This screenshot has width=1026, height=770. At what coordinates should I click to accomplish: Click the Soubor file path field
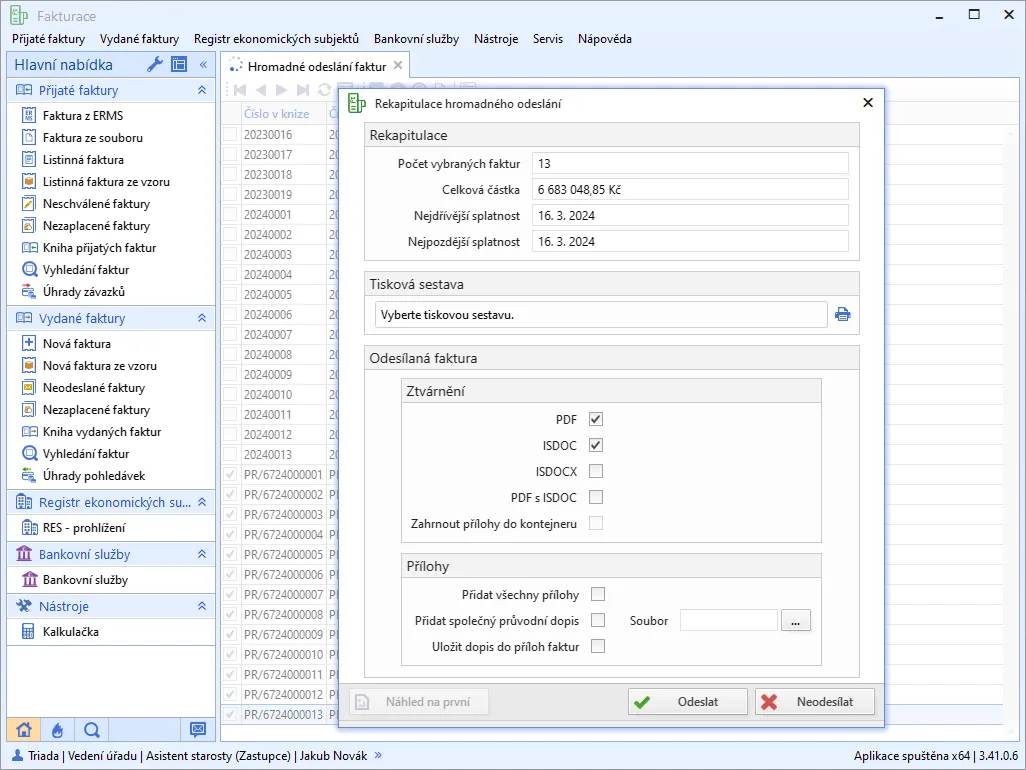coord(728,621)
